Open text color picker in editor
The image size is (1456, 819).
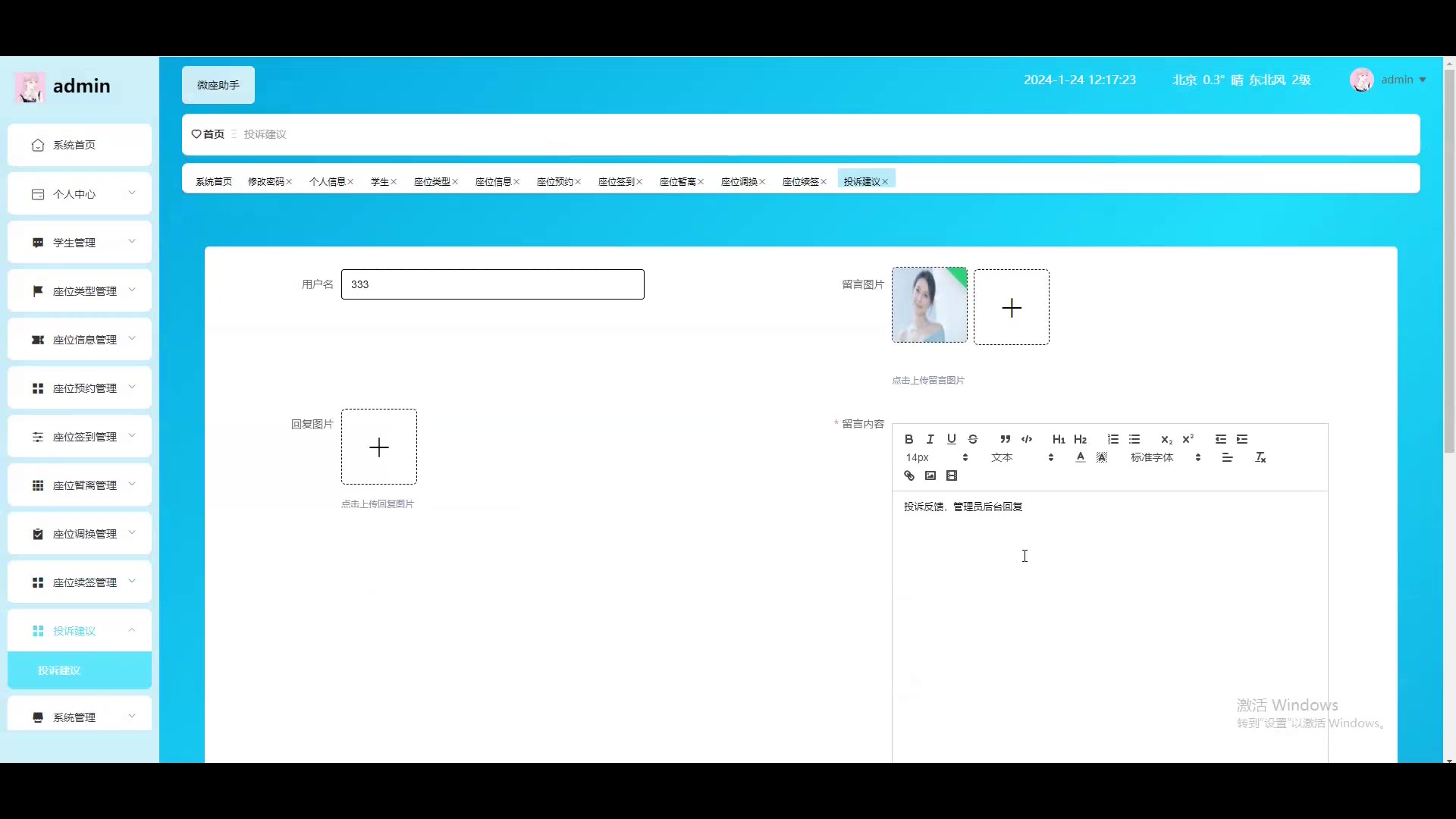(x=1080, y=457)
